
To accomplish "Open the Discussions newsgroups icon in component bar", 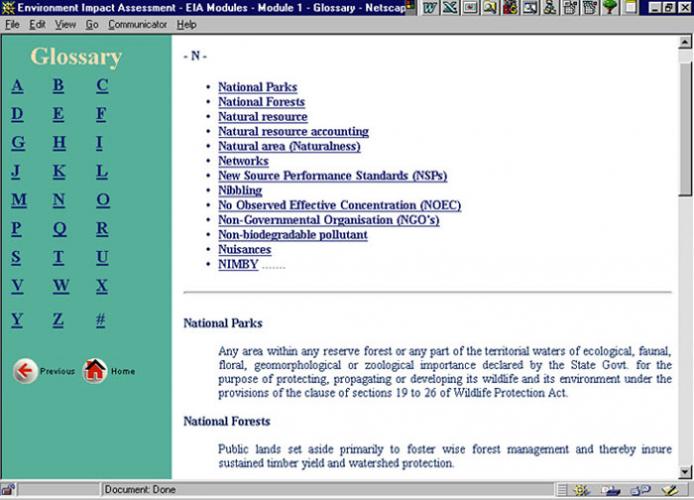I will tap(640, 490).
